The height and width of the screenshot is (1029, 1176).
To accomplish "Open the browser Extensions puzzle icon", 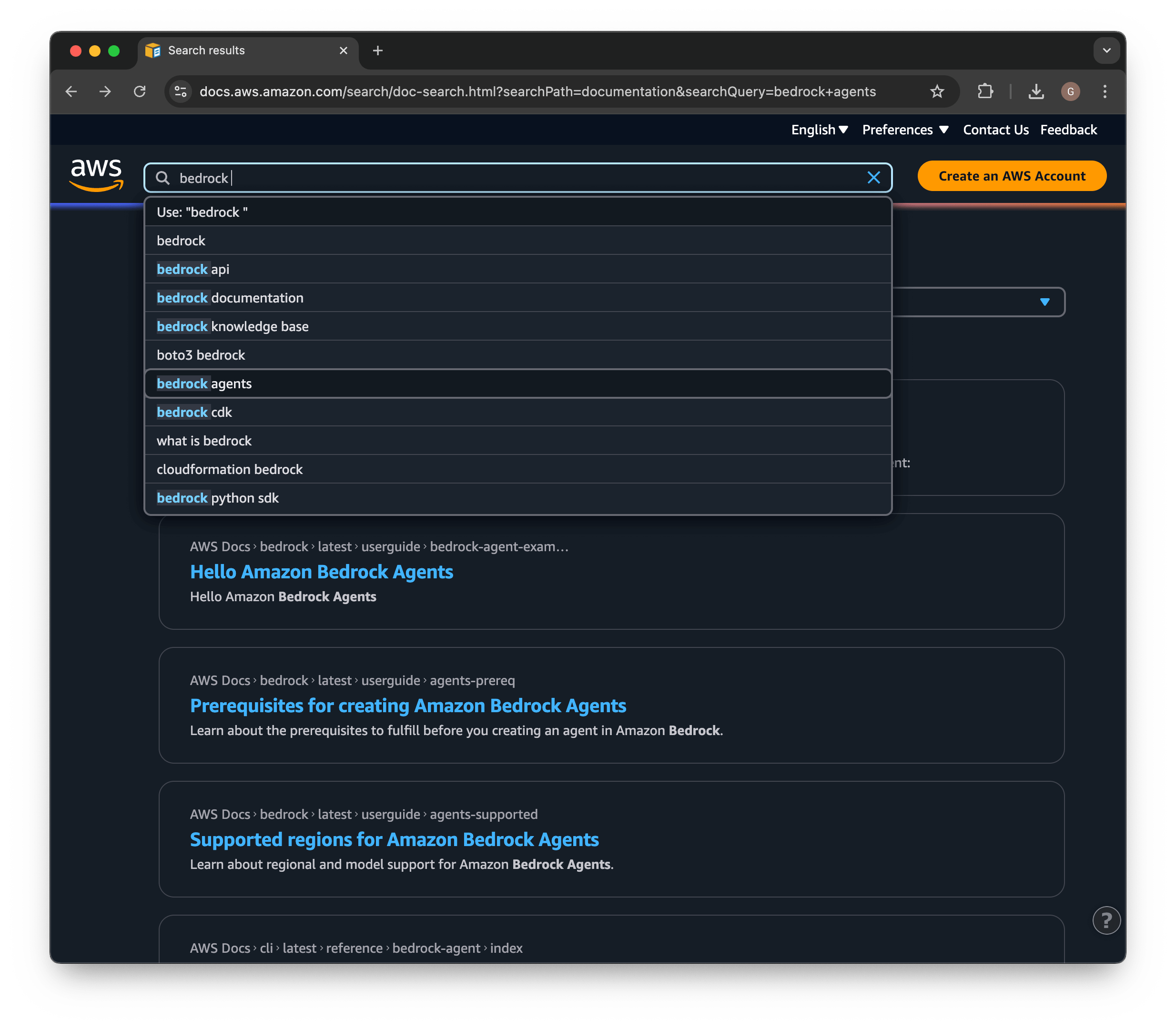I will click(x=985, y=91).
